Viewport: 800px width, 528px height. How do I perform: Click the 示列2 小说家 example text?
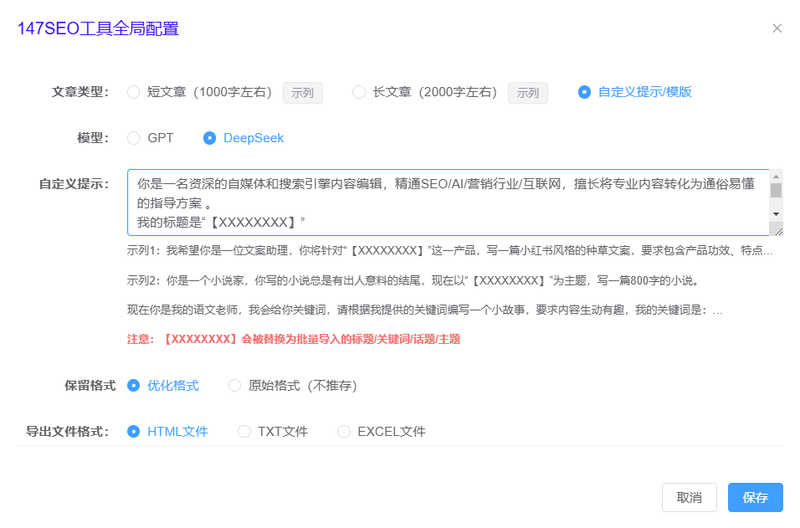413,281
